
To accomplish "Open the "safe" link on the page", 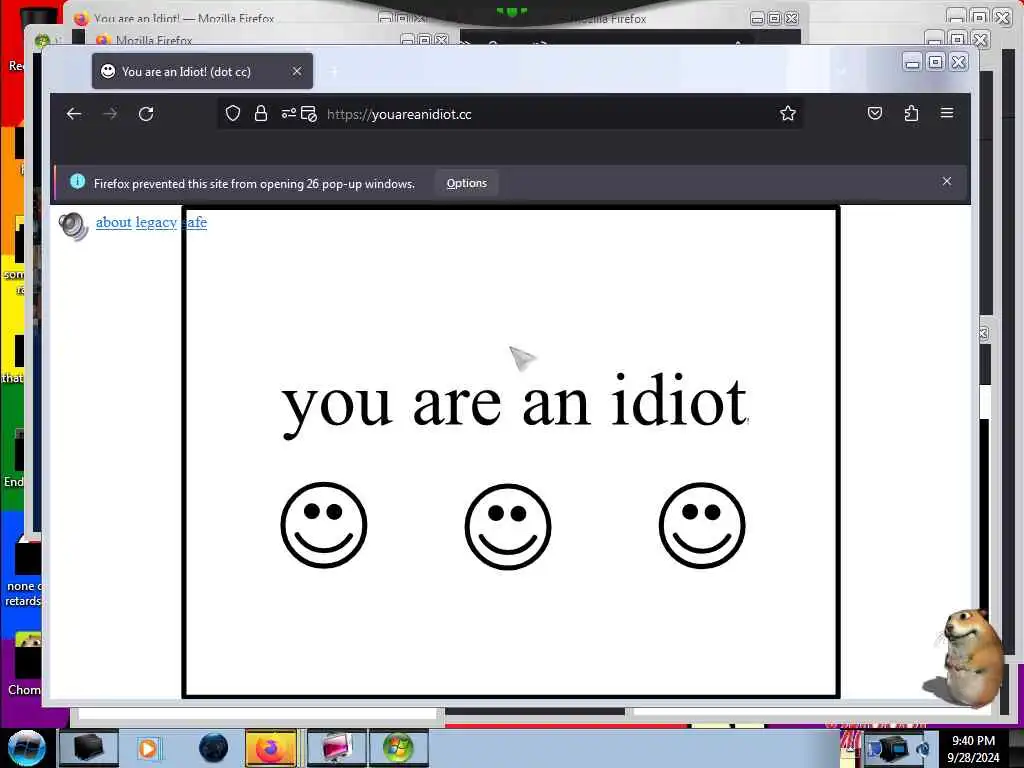I will pyautogui.click(x=195, y=222).
